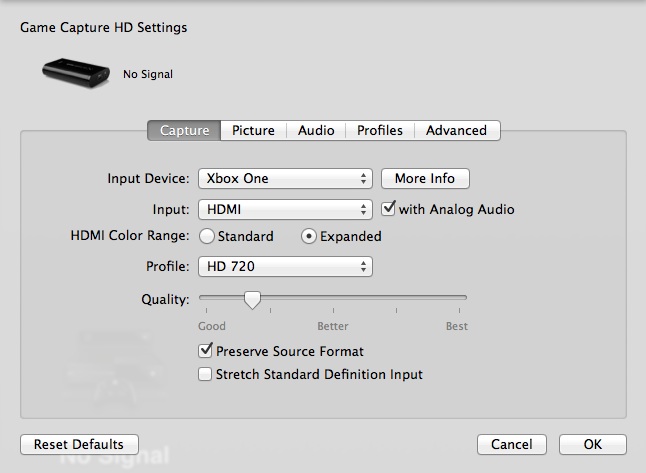
Task: Select the Capture tab
Action: tap(185, 130)
